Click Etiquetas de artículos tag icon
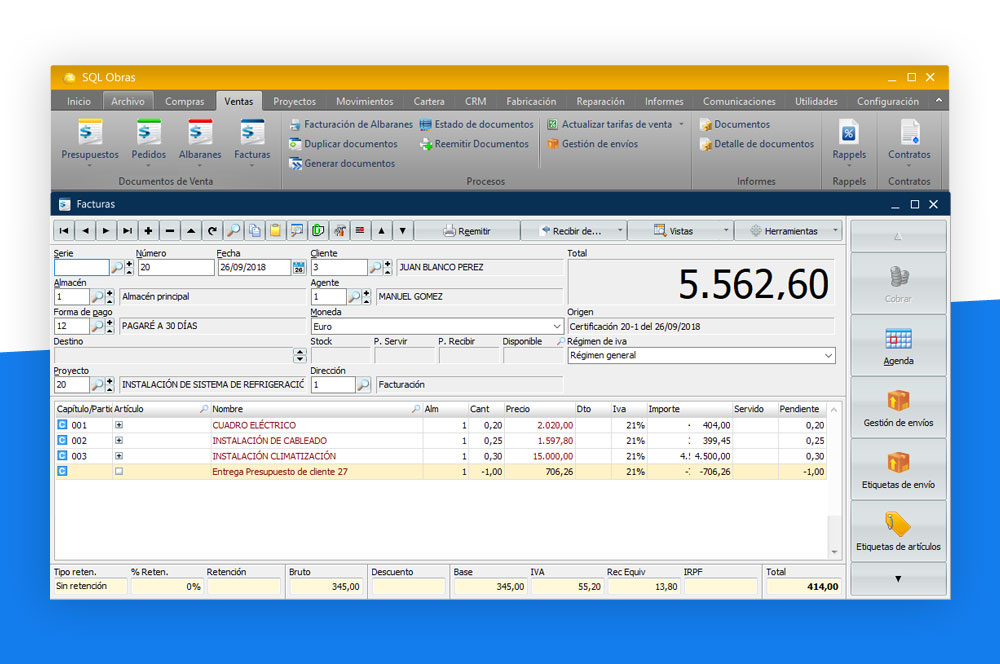1000x664 pixels. click(898, 525)
